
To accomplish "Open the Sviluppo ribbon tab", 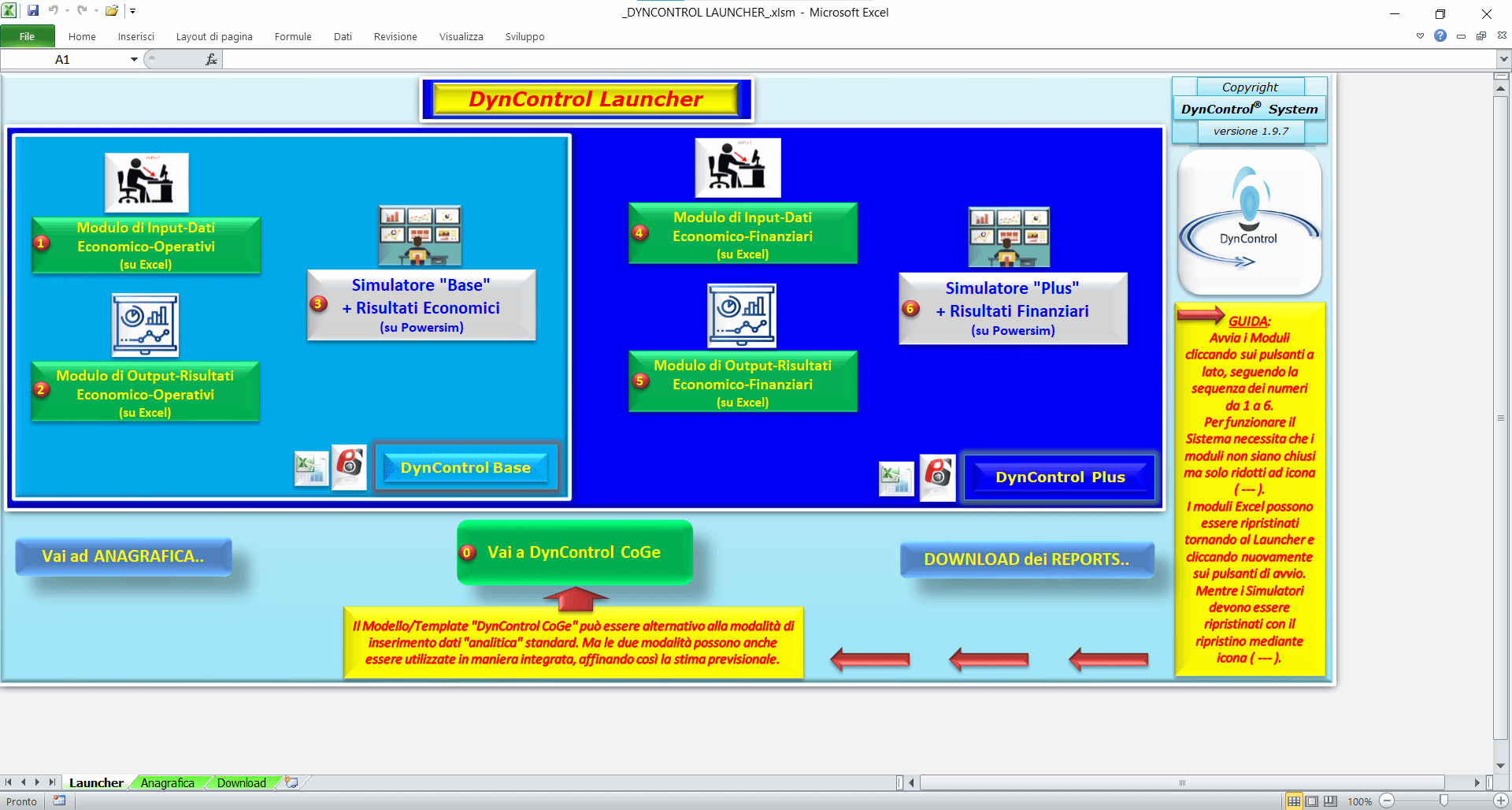I will (x=525, y=36).
